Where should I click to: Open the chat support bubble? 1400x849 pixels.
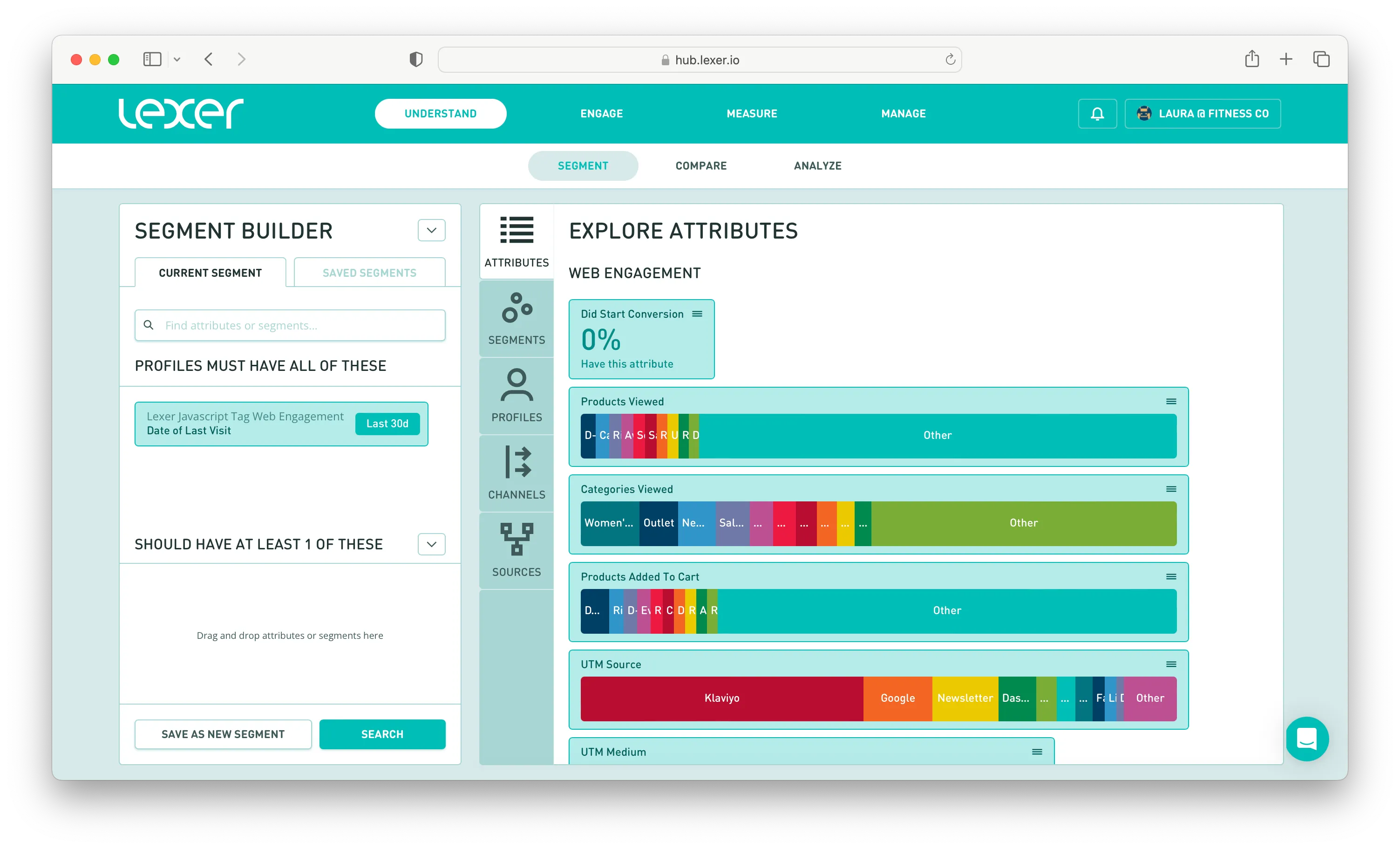click(1306, 739)
